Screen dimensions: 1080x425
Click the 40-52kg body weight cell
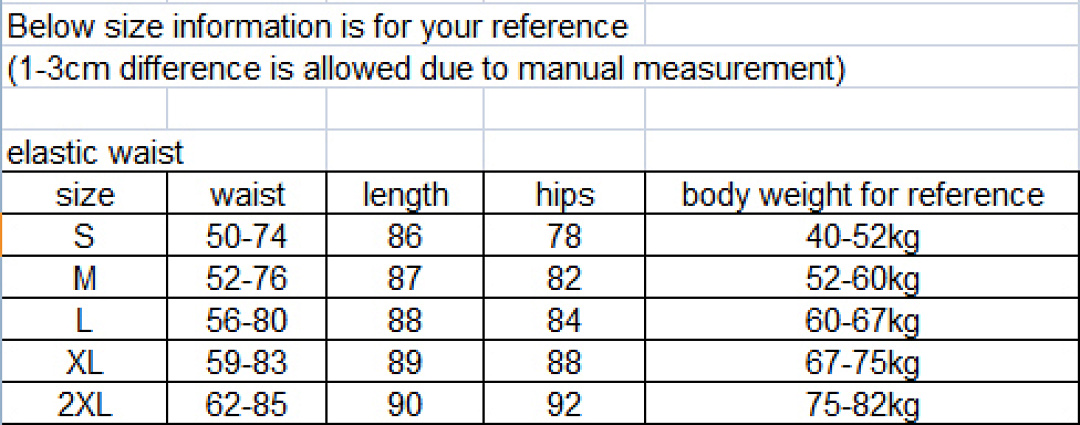[x=862, y=237]
